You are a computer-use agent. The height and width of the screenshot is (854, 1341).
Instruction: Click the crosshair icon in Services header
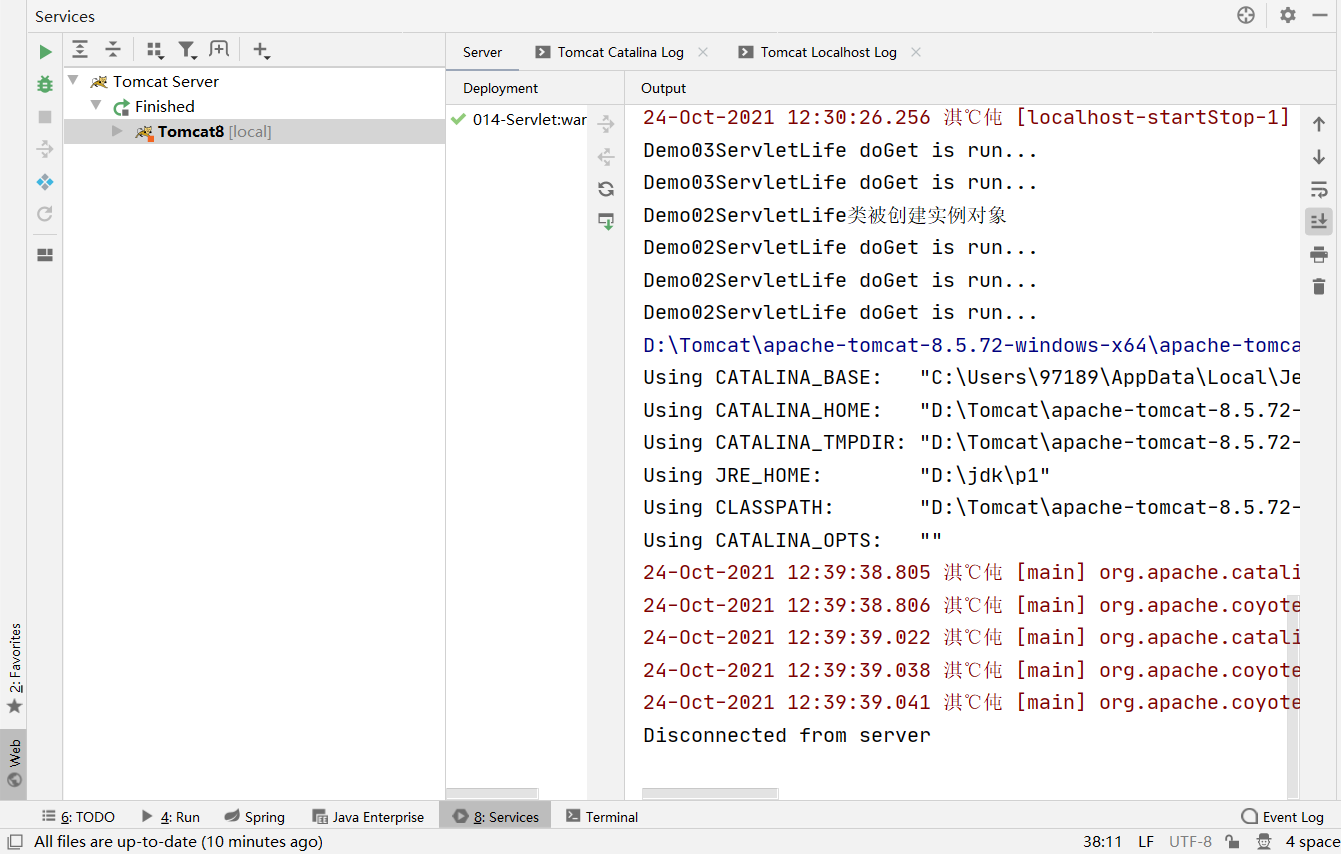pyautogui.click(x=1246, y=15)
